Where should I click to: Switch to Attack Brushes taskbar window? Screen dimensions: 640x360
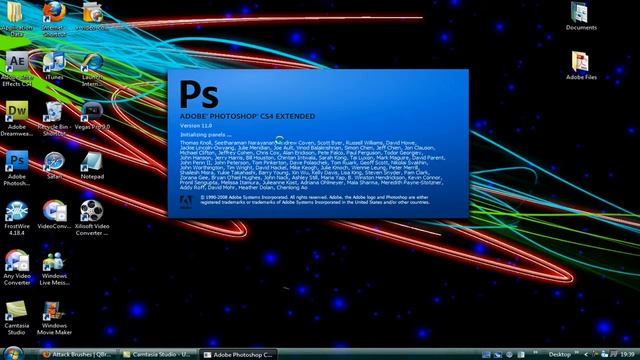coord(77,355)
